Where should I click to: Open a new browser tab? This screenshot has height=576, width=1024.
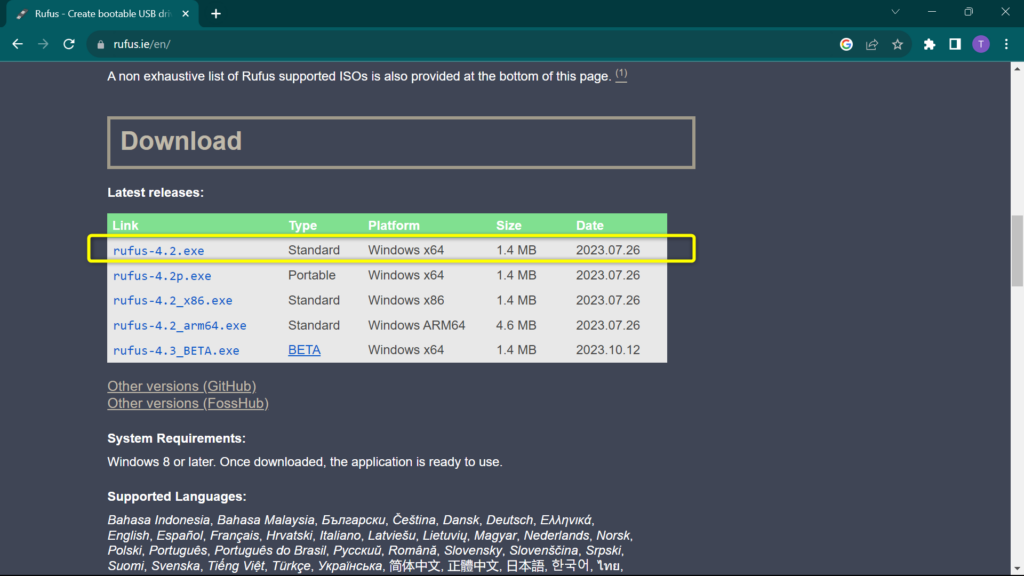[x=214, y=14]
